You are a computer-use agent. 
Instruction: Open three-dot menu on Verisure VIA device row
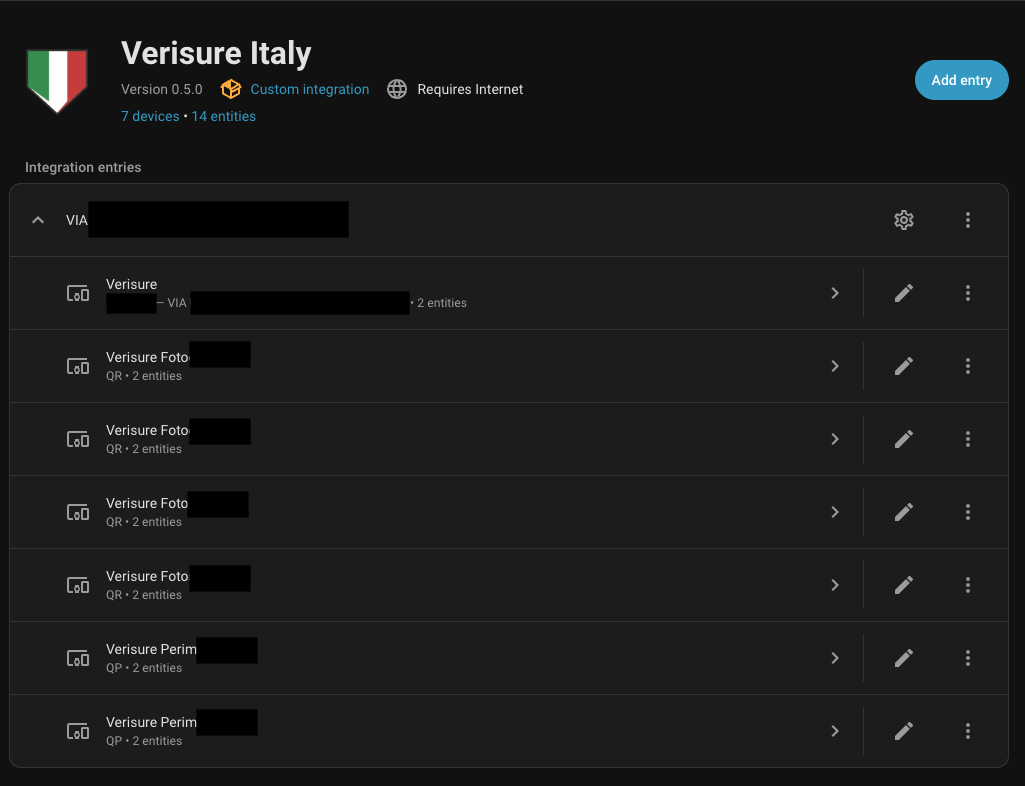[x=967, y=293]
